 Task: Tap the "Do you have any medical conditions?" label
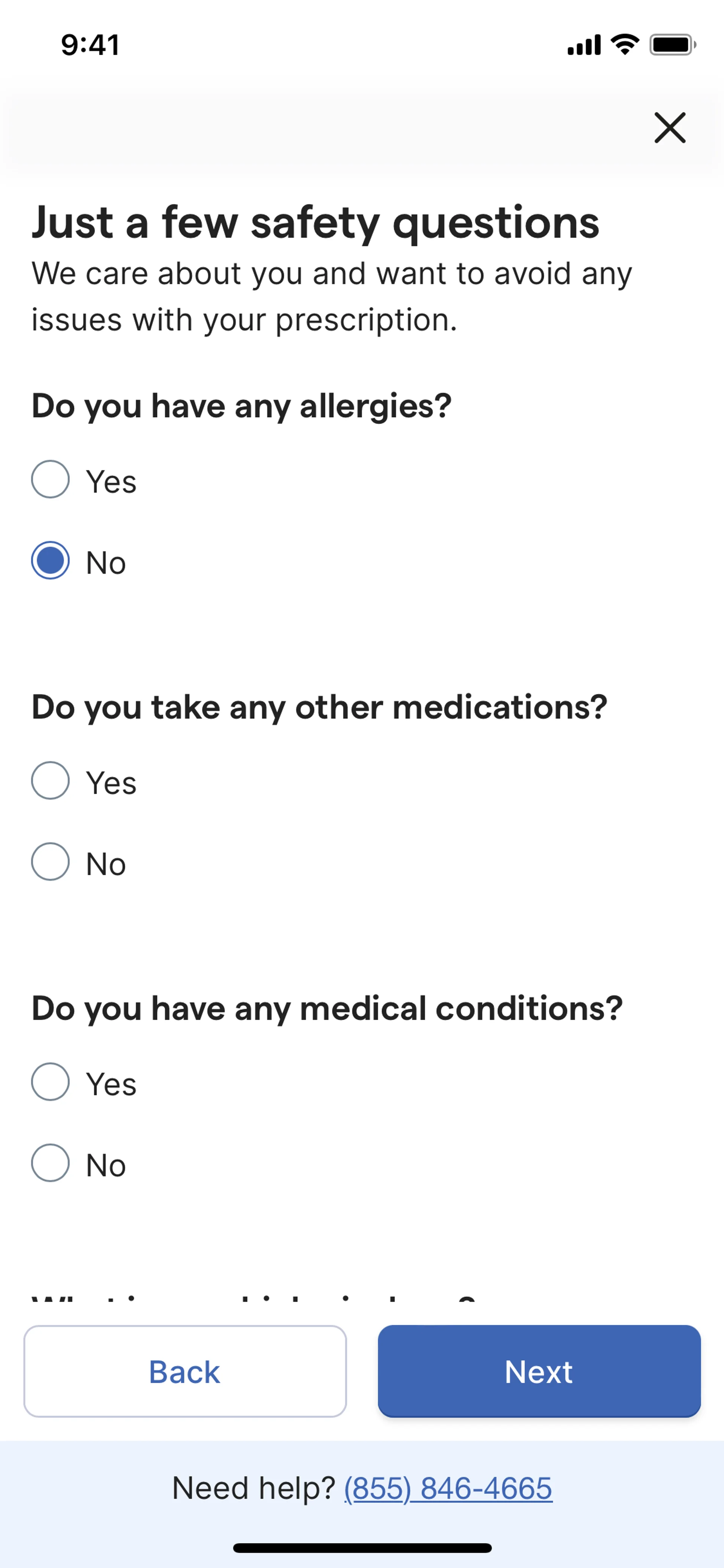tap(327, 1009)
